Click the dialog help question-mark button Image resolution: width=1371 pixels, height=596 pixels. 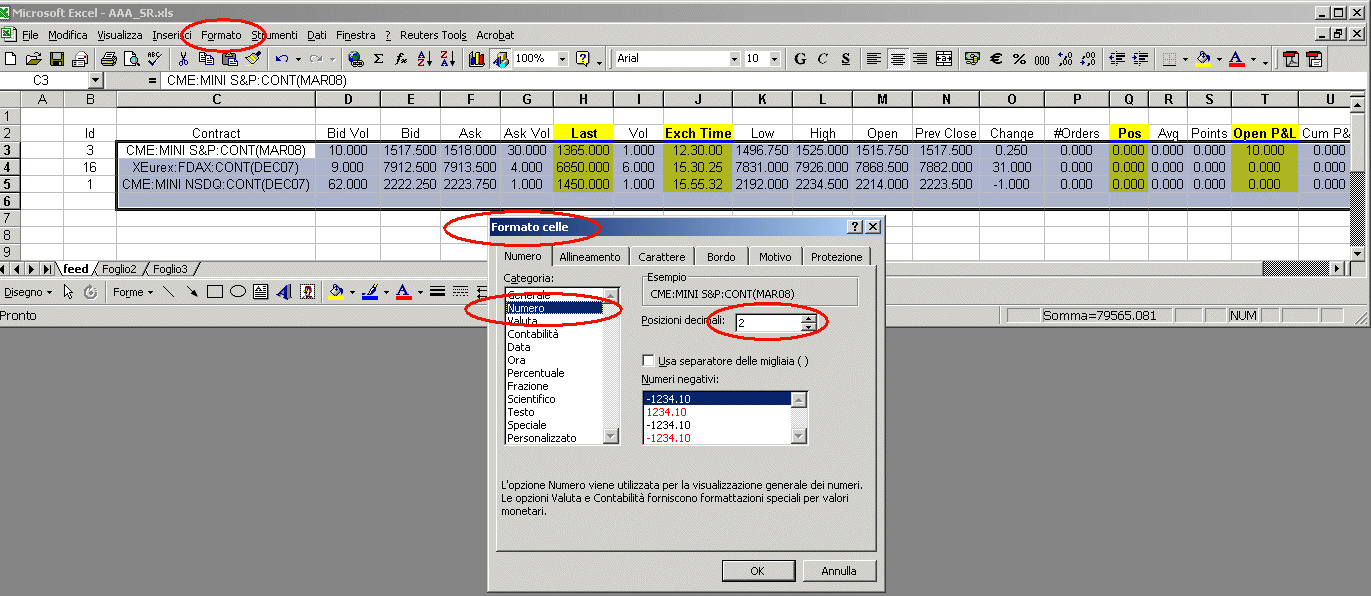pos(855,227)
